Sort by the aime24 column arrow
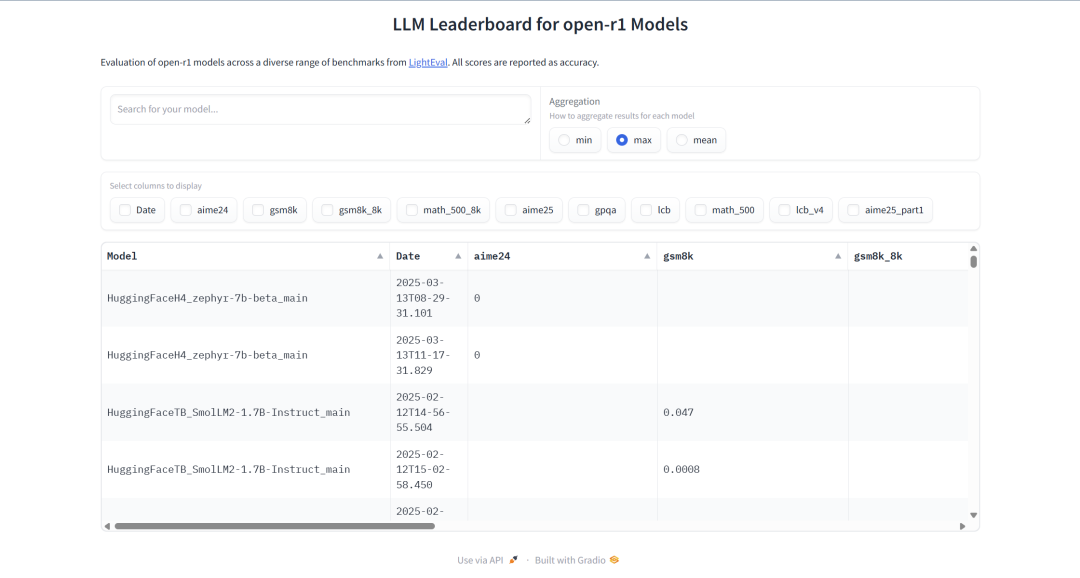 pos(647,256)
